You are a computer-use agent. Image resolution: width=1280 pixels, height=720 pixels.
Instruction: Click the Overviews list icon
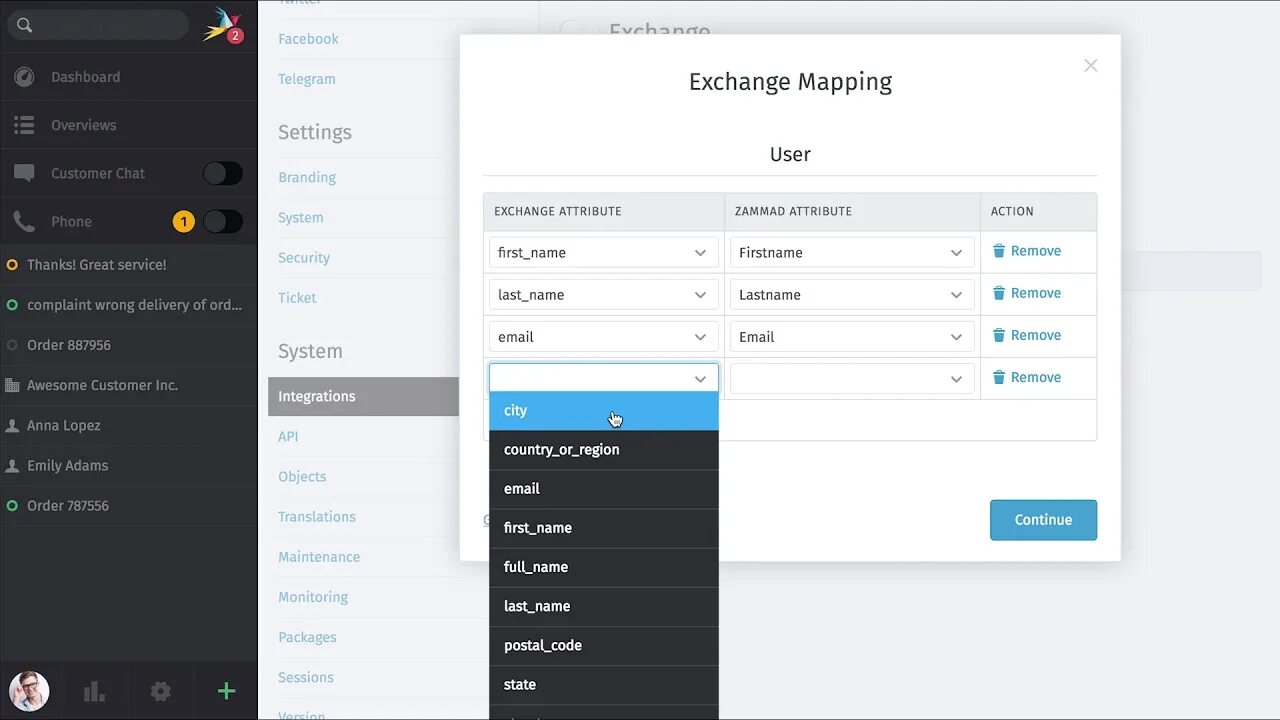click(24, 125)
